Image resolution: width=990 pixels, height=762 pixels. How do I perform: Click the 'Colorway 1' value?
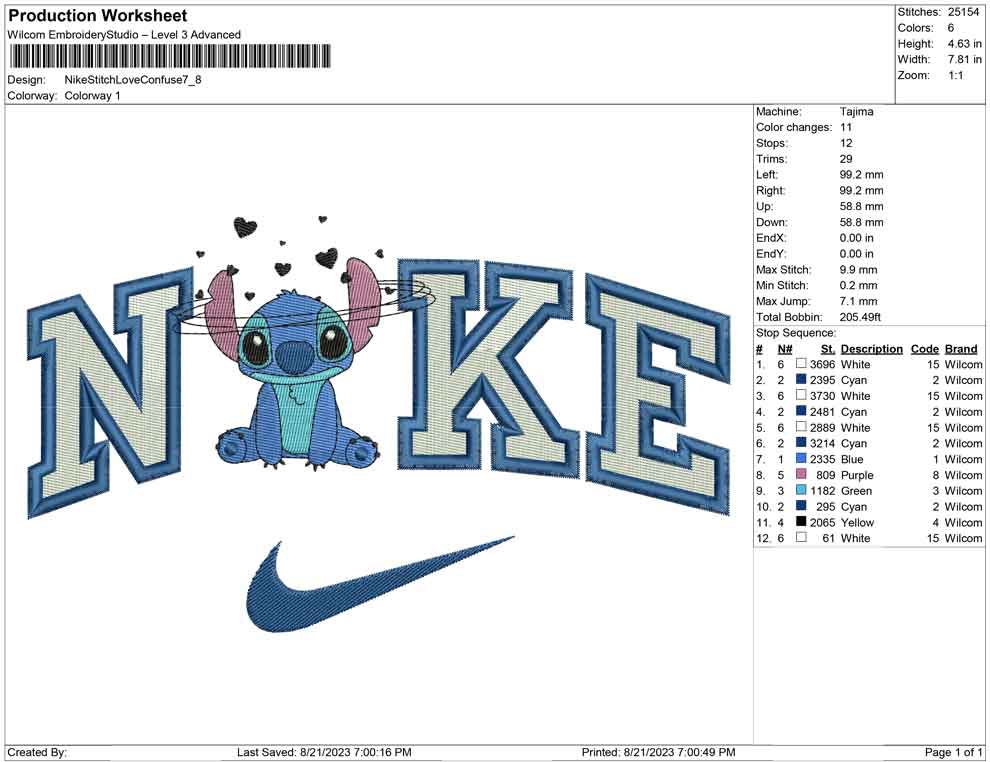tap(92, 95)
